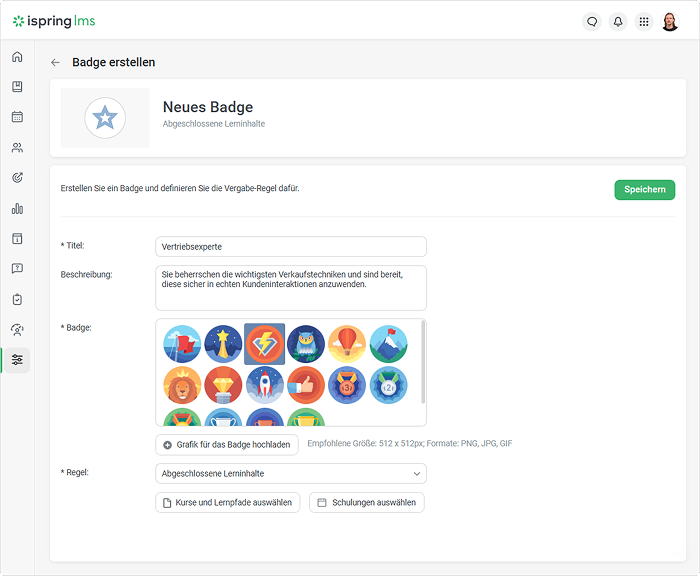700x576 pixels.
Task: Open the question speech bubble icon in the sidebar
Action: click(x=17, y=268)
